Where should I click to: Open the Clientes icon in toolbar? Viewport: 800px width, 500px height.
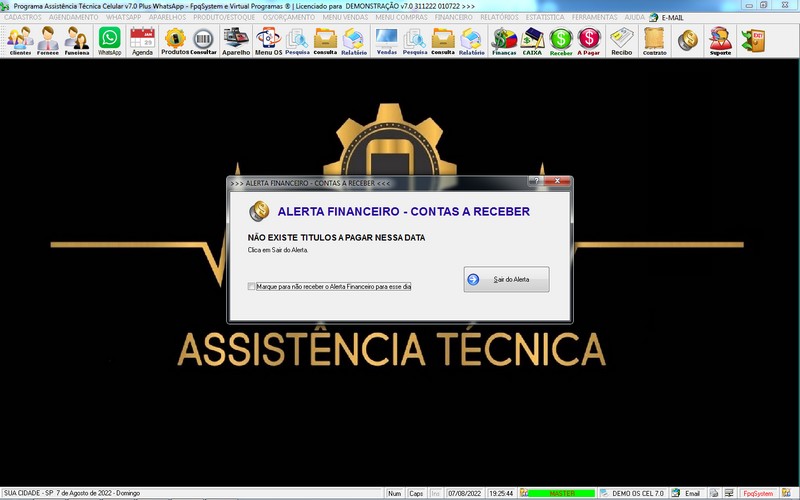coord(20,41)
